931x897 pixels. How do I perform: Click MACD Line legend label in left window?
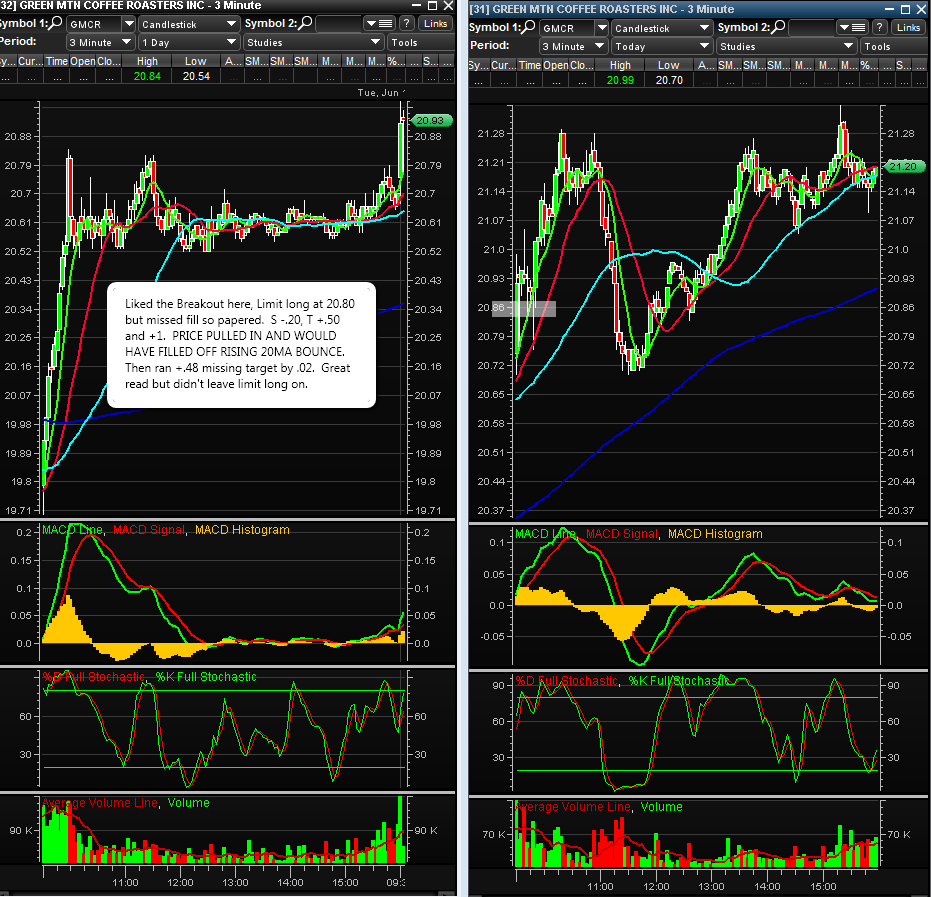coord(72,530)
